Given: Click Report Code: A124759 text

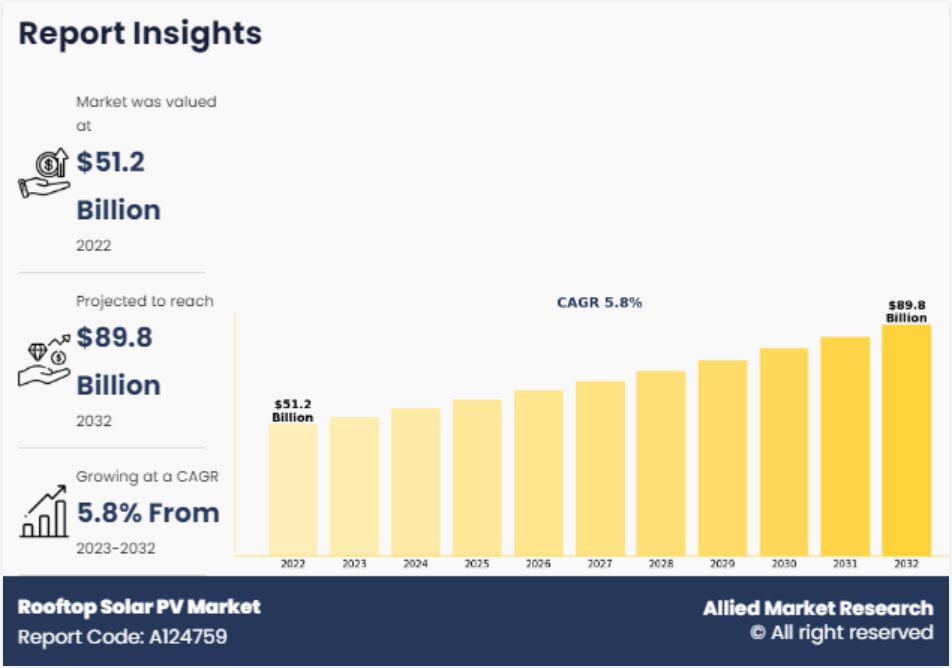Looking at the screenshot, I should point(123,636).
